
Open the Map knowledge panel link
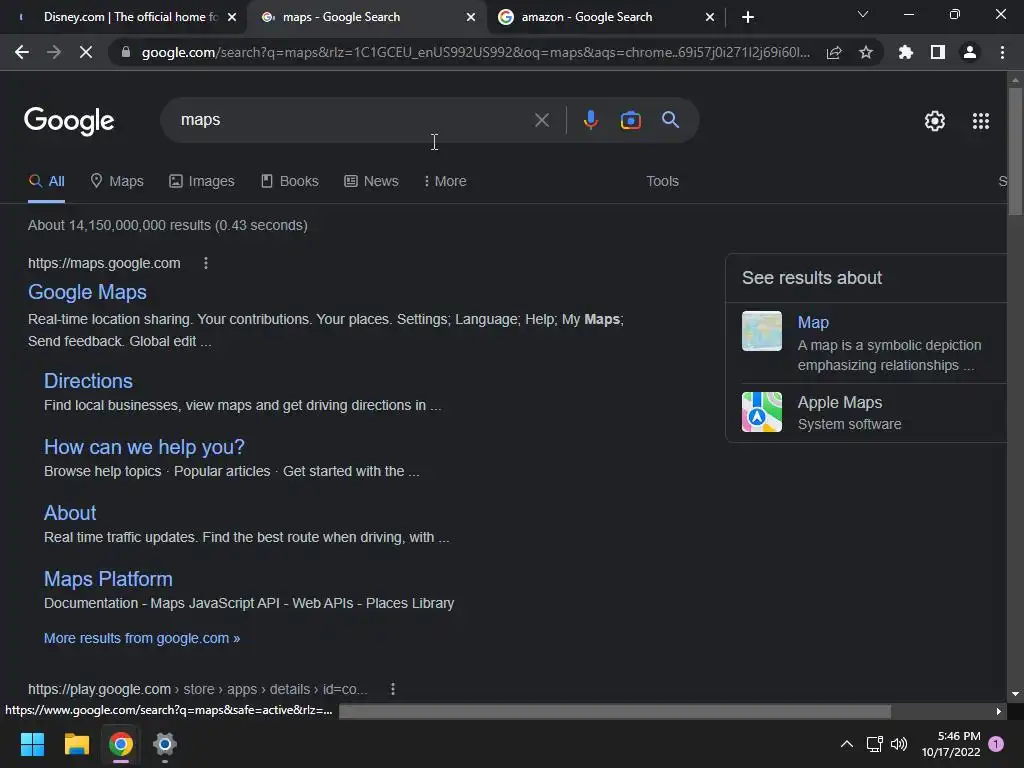pos(813,322)
